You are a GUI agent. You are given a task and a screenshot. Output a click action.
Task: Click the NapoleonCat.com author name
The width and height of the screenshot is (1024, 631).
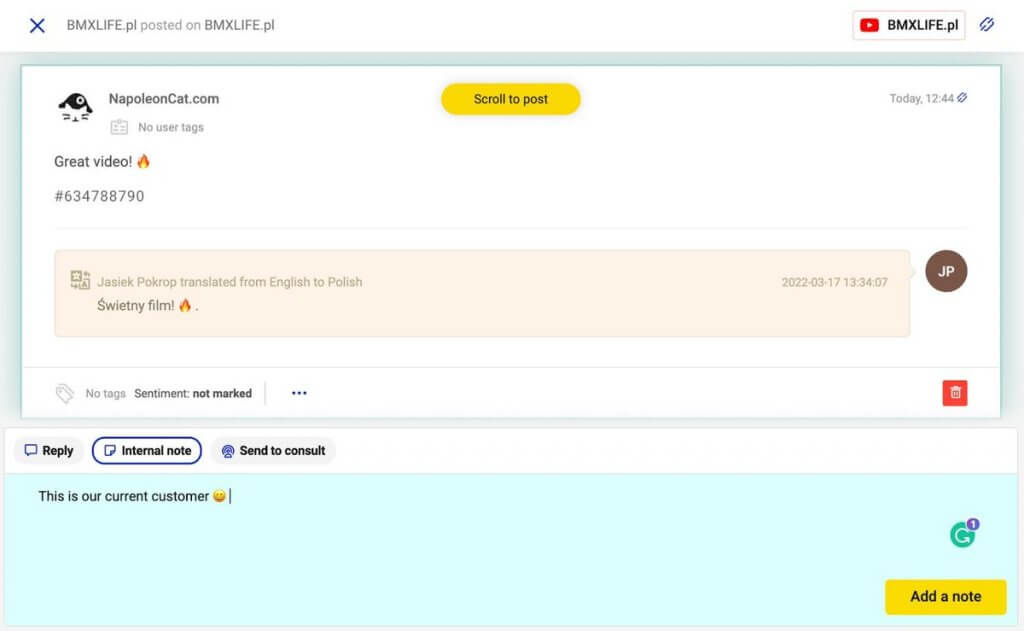(x=164, y=99)
